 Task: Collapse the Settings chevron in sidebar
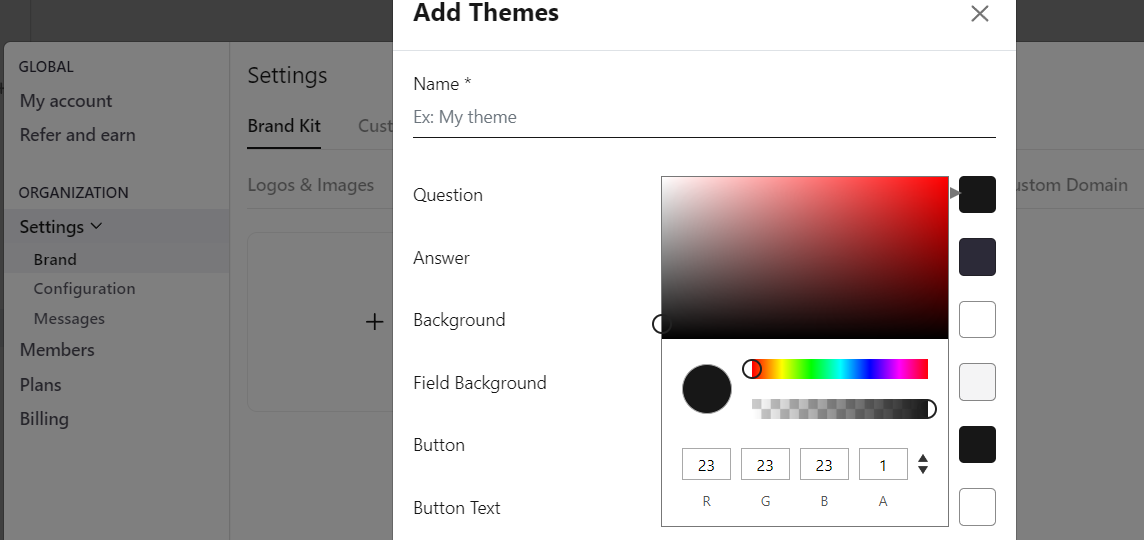pyautogui.click(x=96, y=227)
